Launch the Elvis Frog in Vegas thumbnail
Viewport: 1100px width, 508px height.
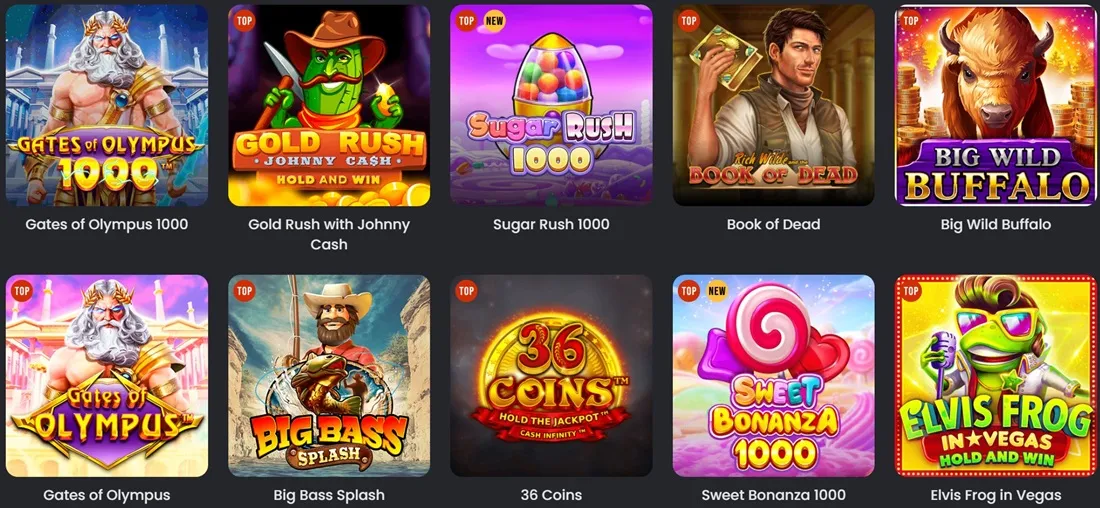pyautogui.click(x=996, y=376)
